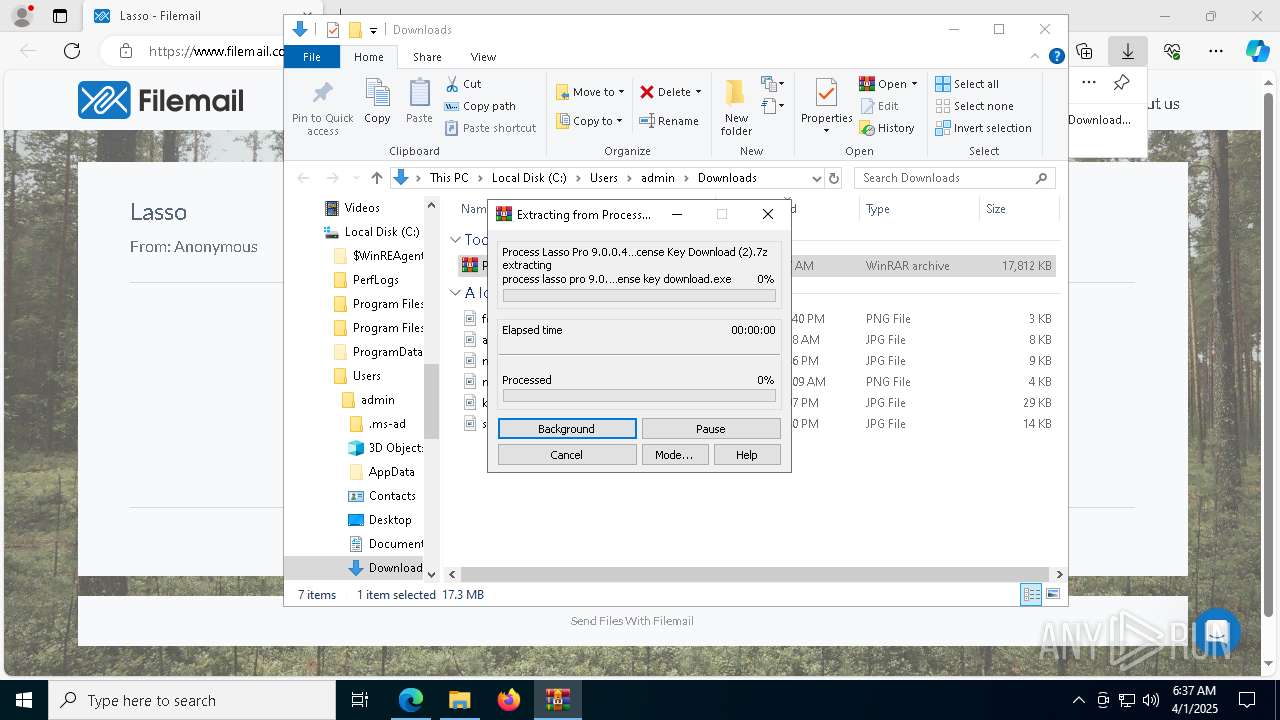The image size is (1280, 720).
Task: Click the Explorer help question icon
Action: 1056,56
